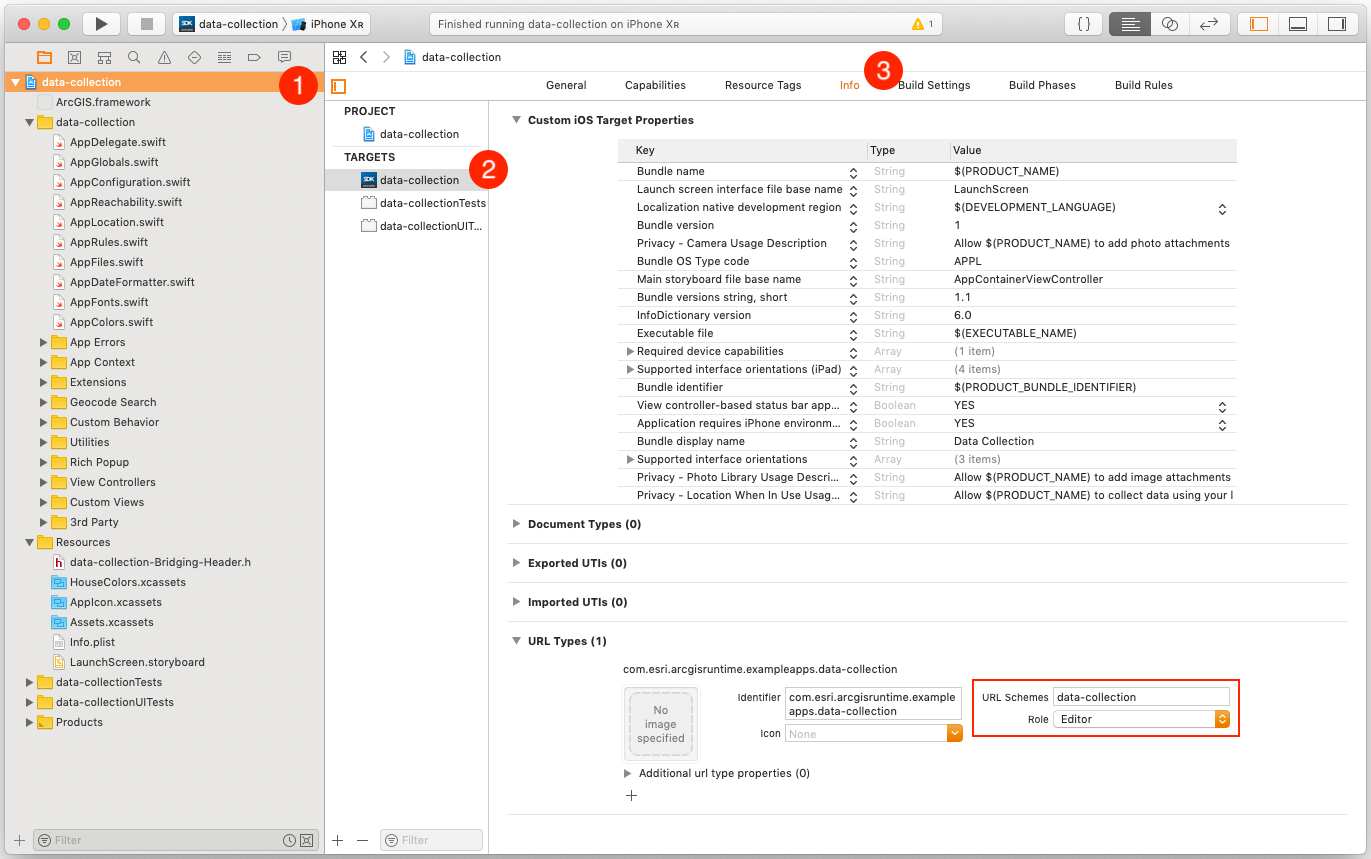The image size is (1371, 859).
Task: Open the report navigator
Action: click(x=284, y=57)
